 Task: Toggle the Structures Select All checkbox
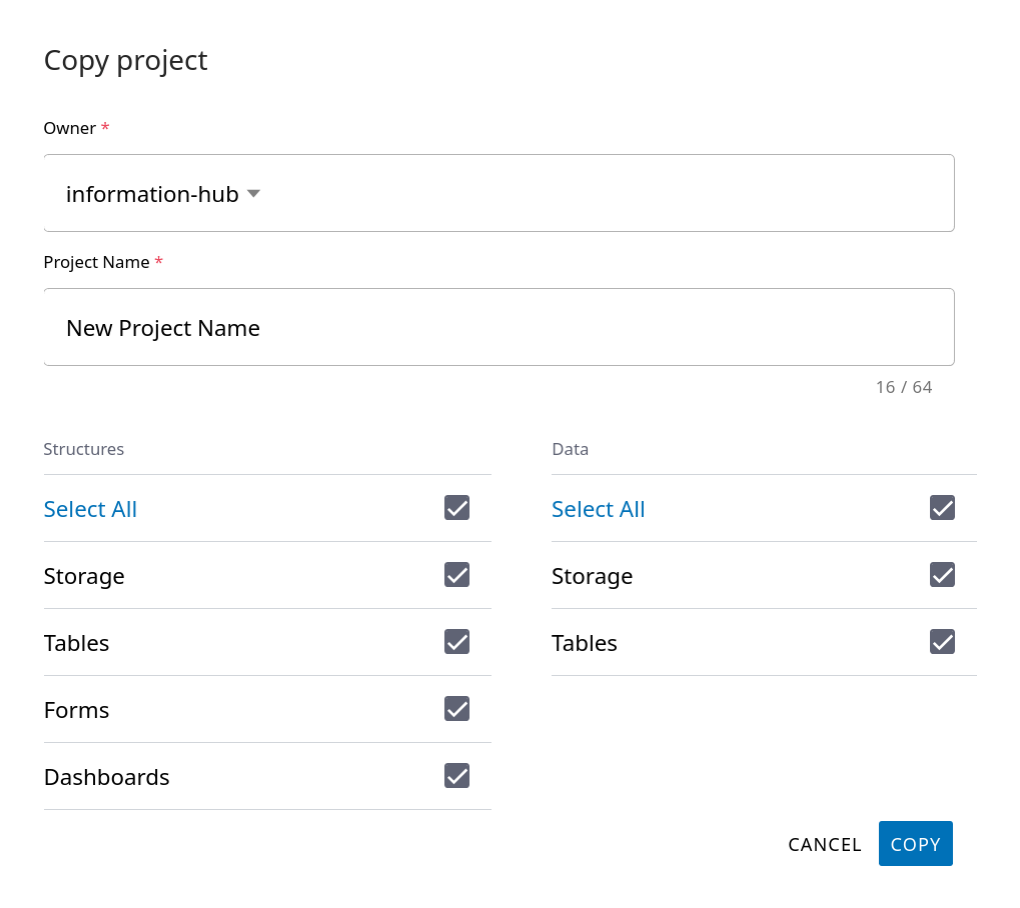(x=457, y=508)
